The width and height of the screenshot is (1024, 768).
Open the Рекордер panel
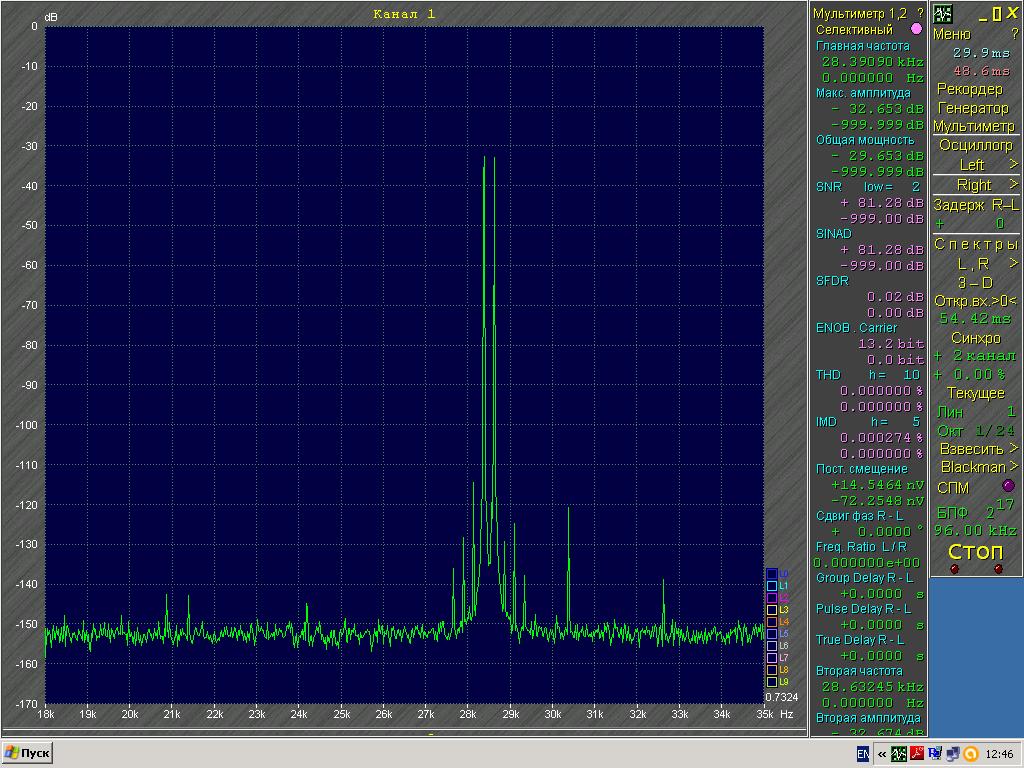[969, 89]
